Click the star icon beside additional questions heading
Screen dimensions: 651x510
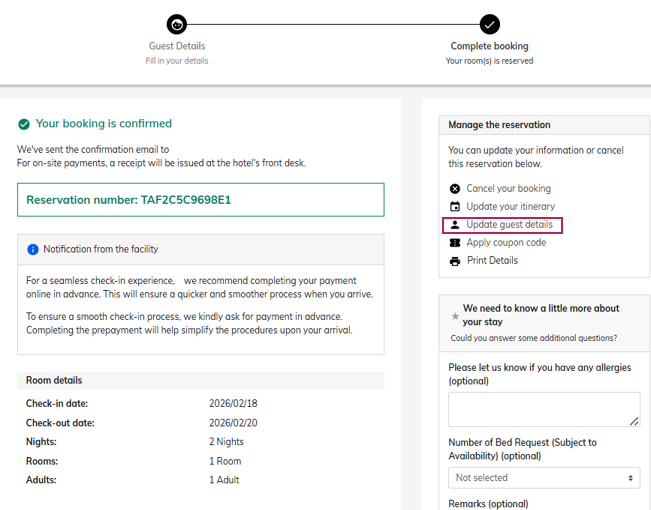[455, 316]
